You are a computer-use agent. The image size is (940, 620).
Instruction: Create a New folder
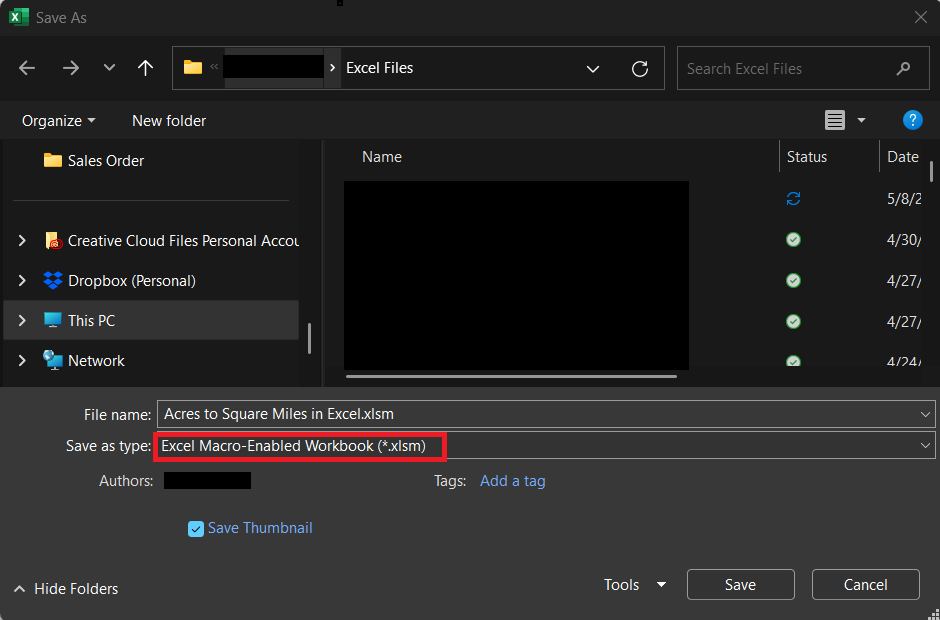coord(169,121)
